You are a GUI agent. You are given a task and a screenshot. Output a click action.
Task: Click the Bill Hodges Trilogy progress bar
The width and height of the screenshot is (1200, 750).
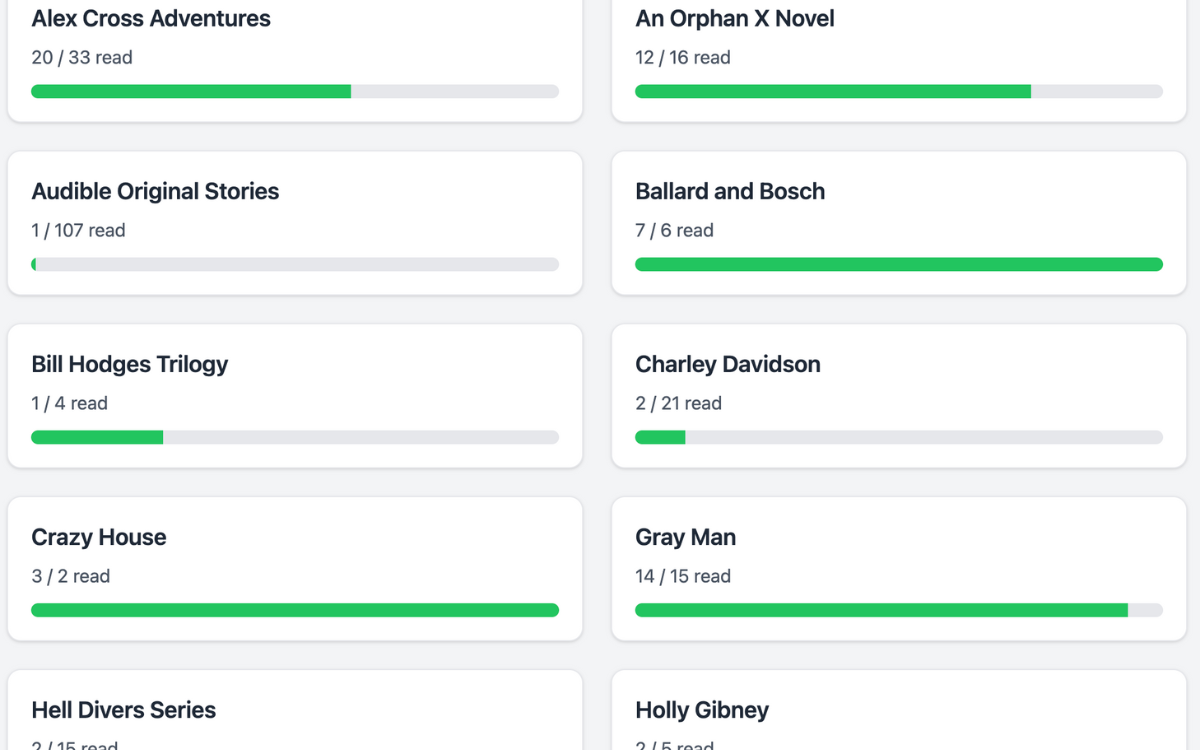pyautogui.click(x=295, y=437)
